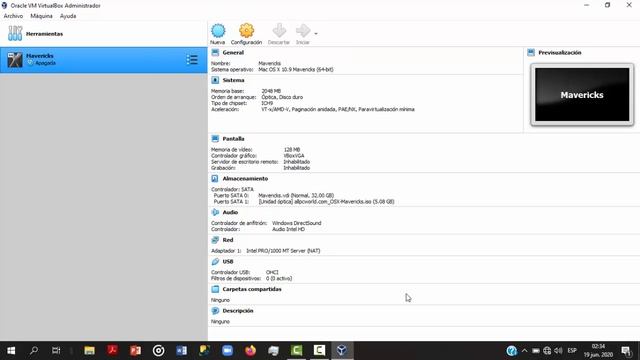Open Adobe Acrobat from taskbar
Viewport: 640px width, 360px height.
click(x=113, y=350)
